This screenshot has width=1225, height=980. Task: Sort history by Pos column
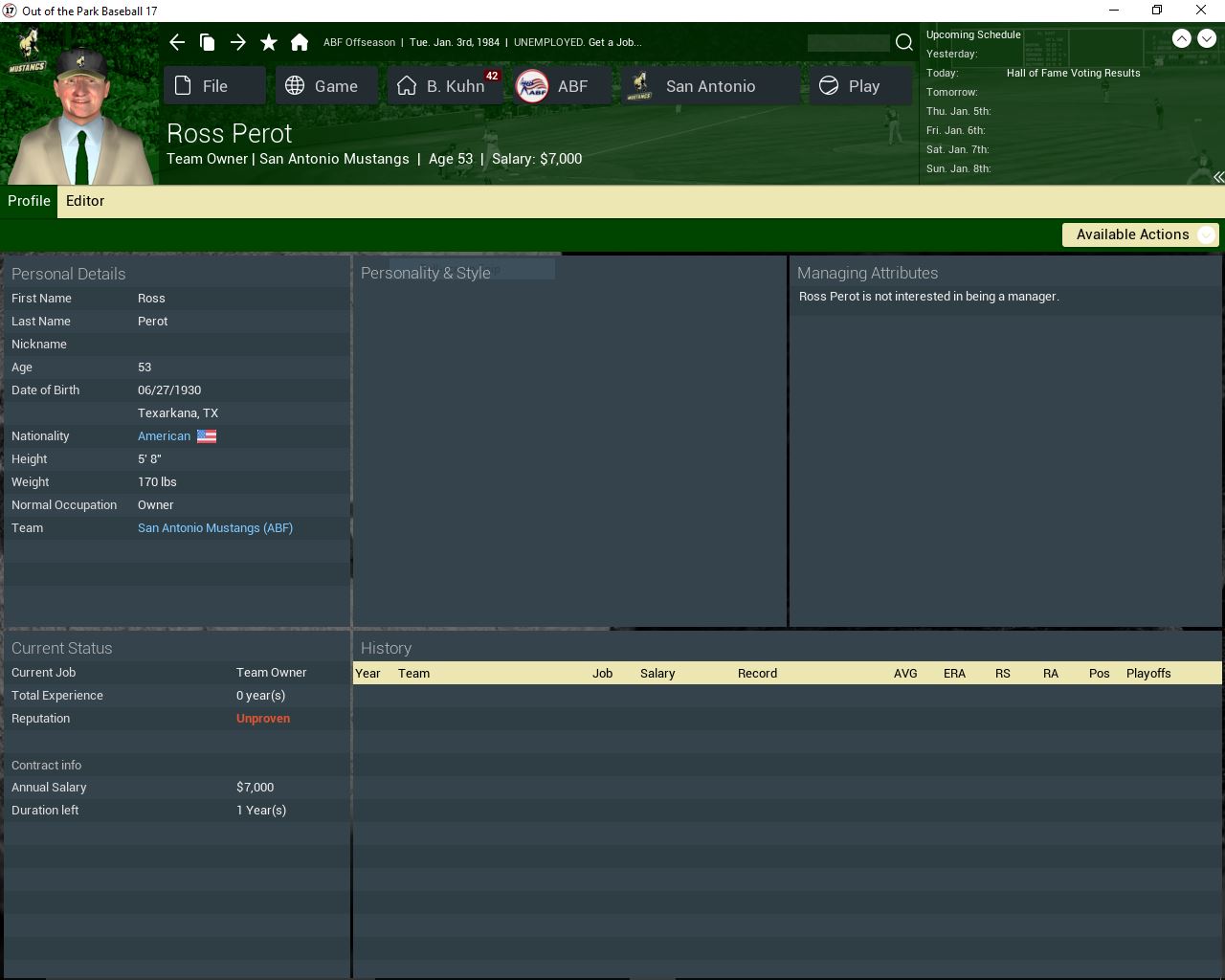pos(1099,674)
